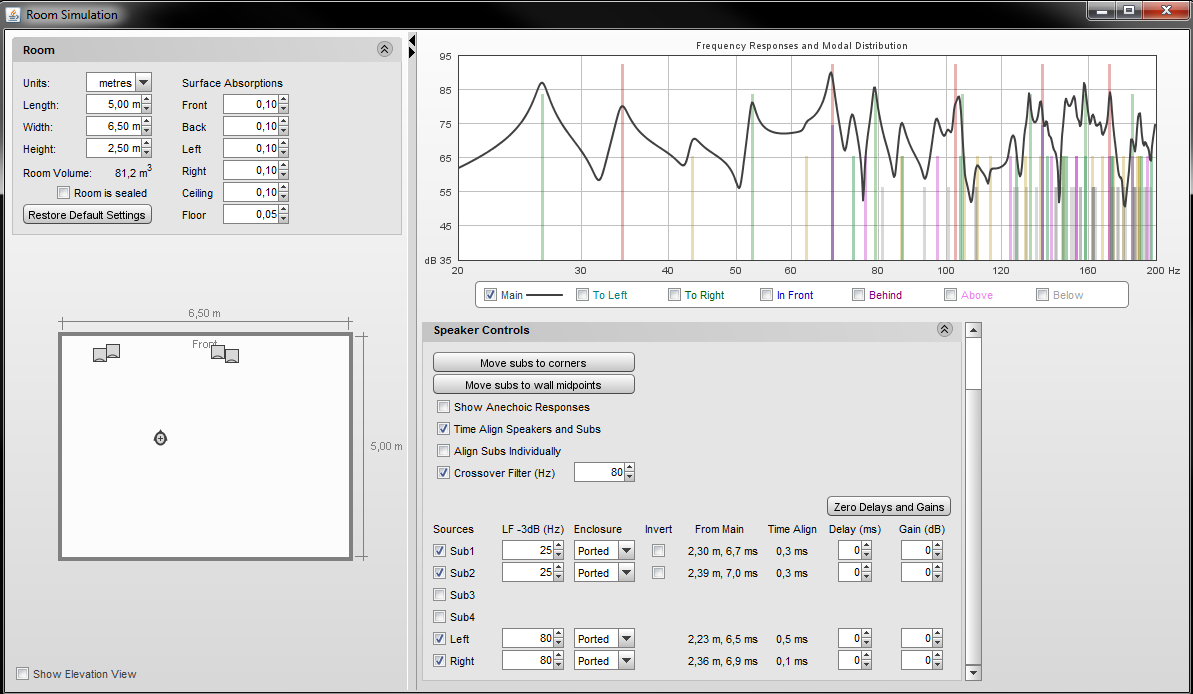The image size is (1193, 694).
Task: Click the right-pointing divider expand arrow
Action: (411, 51)
